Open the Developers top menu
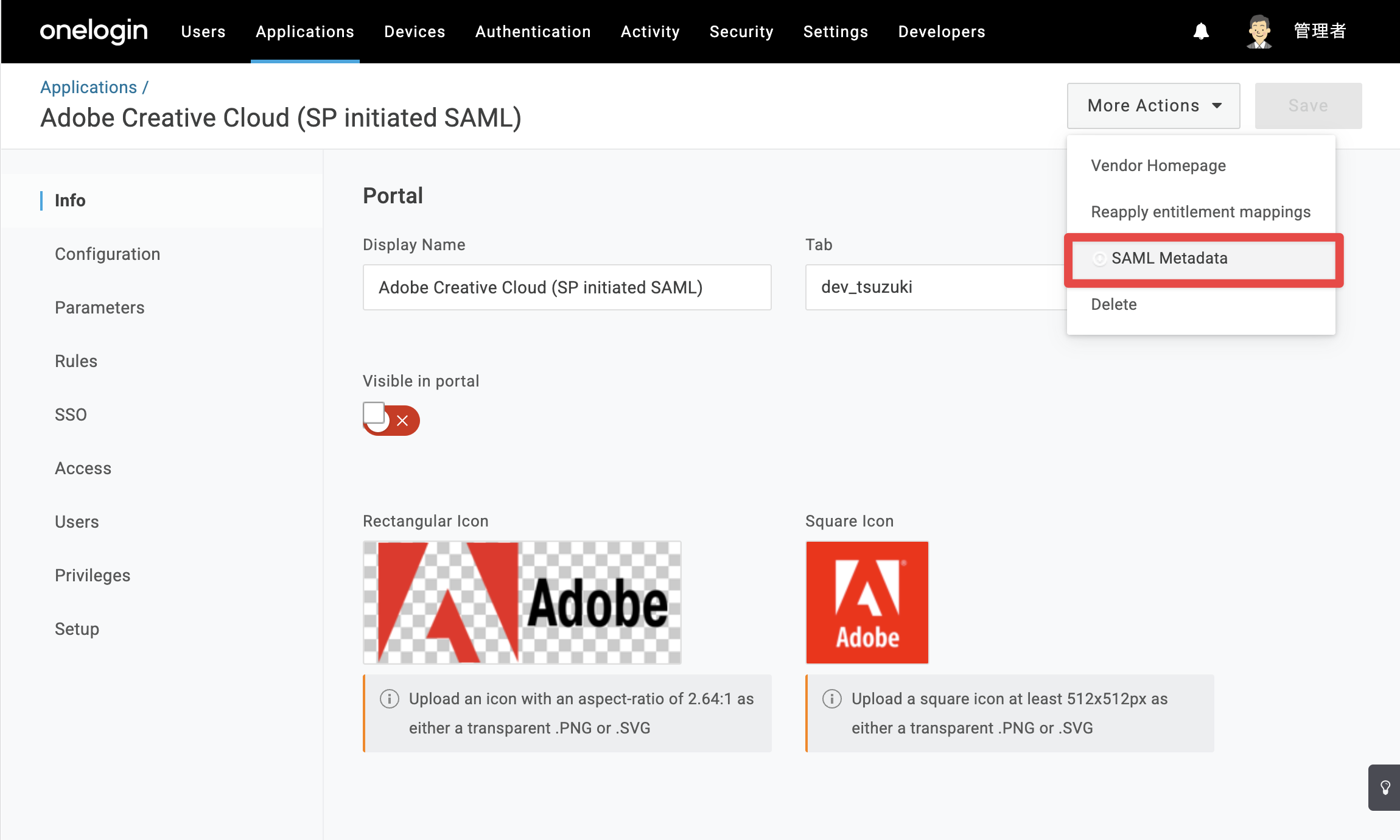Viewport: 1400px width, 840px height. (942, 32)
